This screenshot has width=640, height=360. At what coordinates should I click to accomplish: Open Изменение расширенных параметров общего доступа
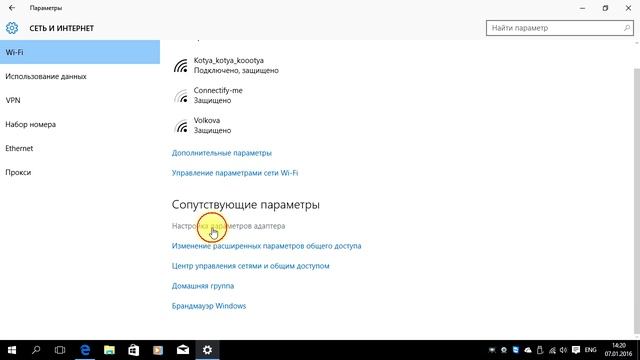click(x=266, y=246)
